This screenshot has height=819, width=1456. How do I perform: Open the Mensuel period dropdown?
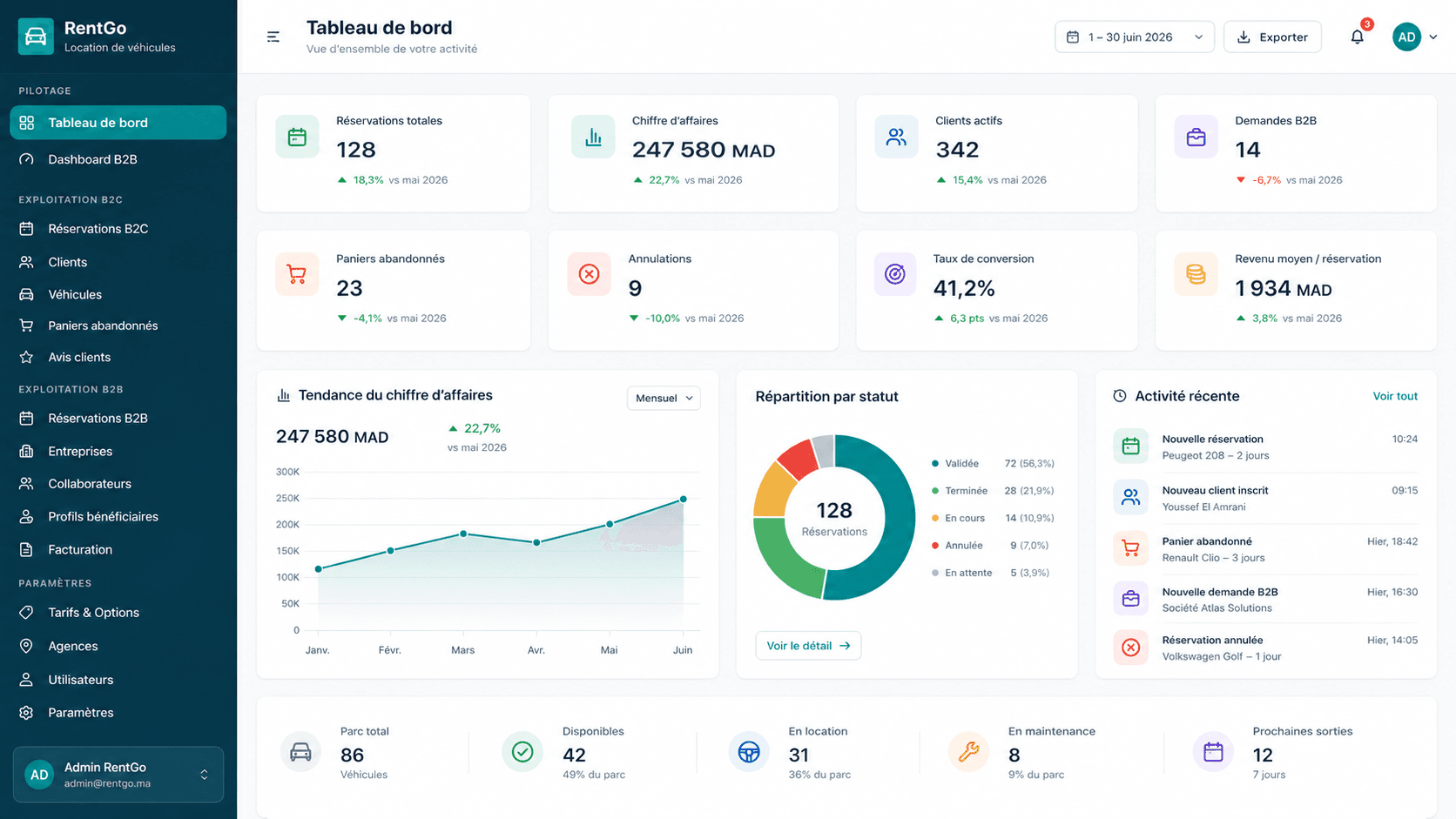[664, 398]
